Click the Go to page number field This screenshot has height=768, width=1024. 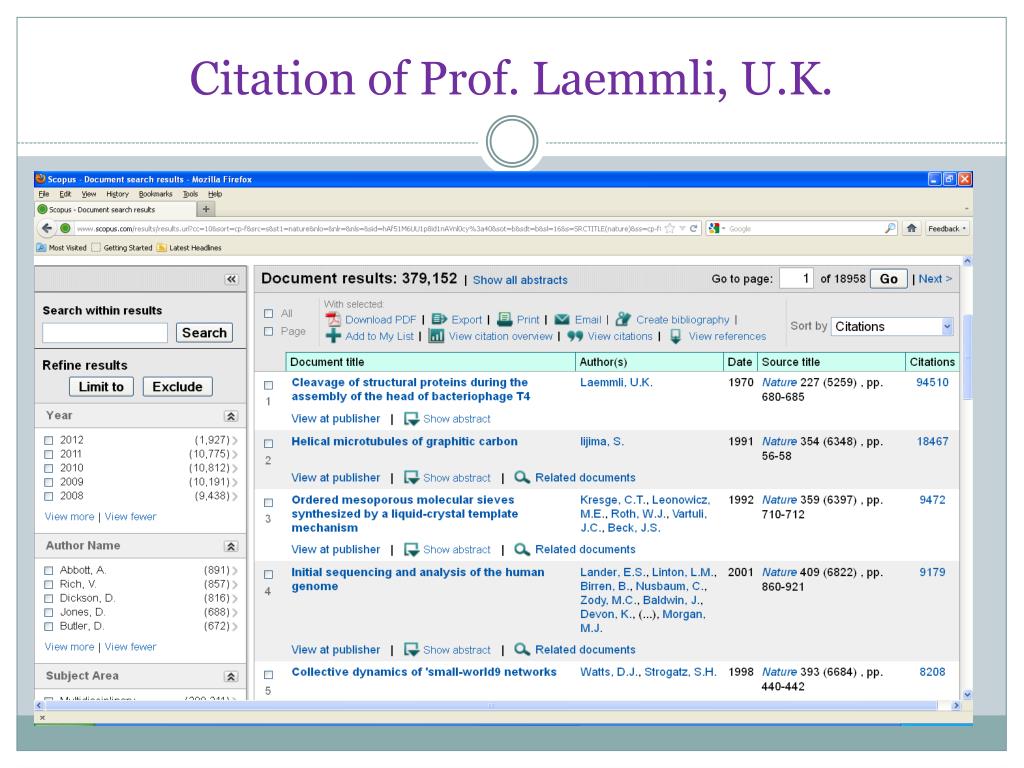(796, 279)
